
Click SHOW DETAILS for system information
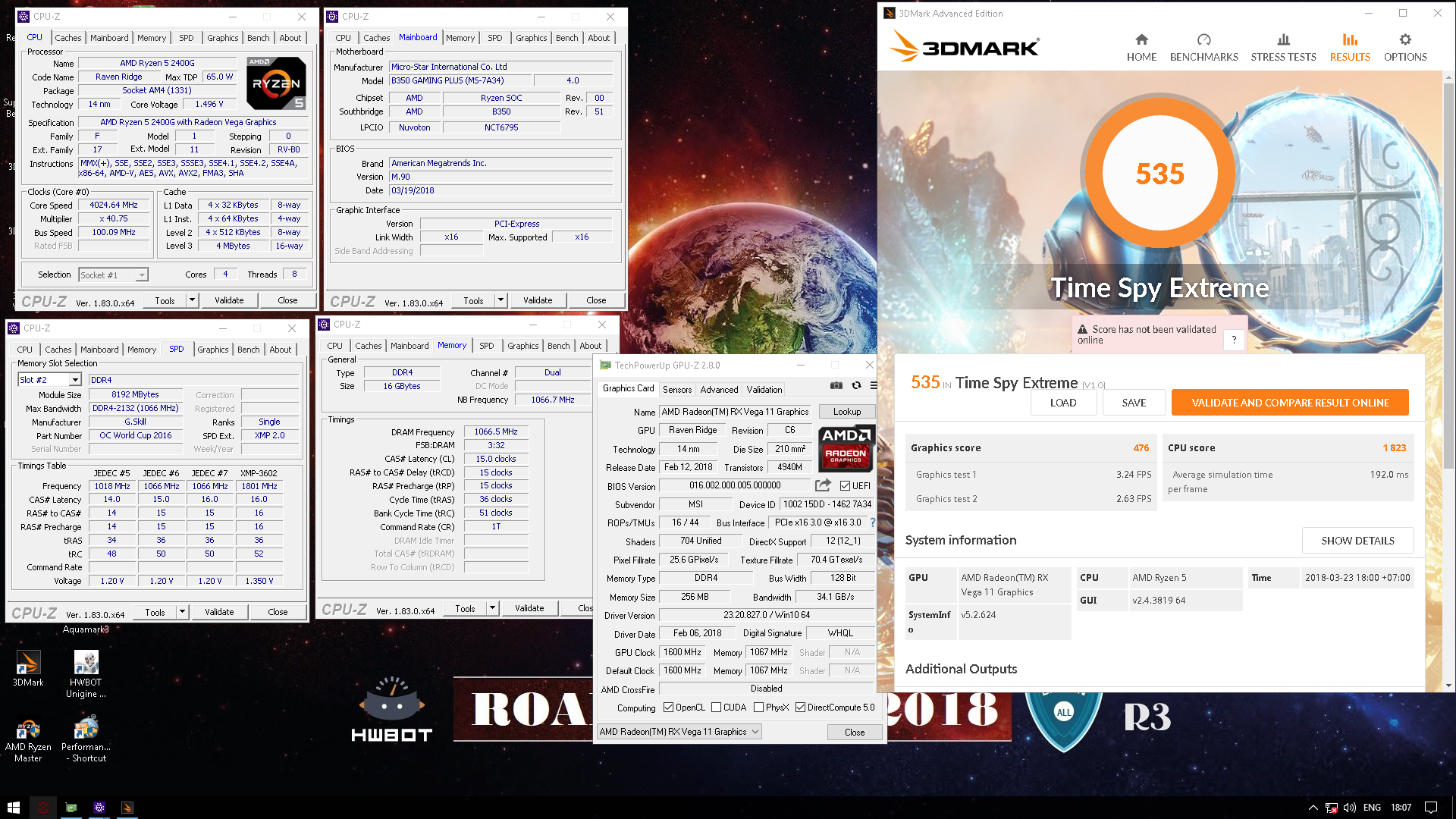[1357, 541]
